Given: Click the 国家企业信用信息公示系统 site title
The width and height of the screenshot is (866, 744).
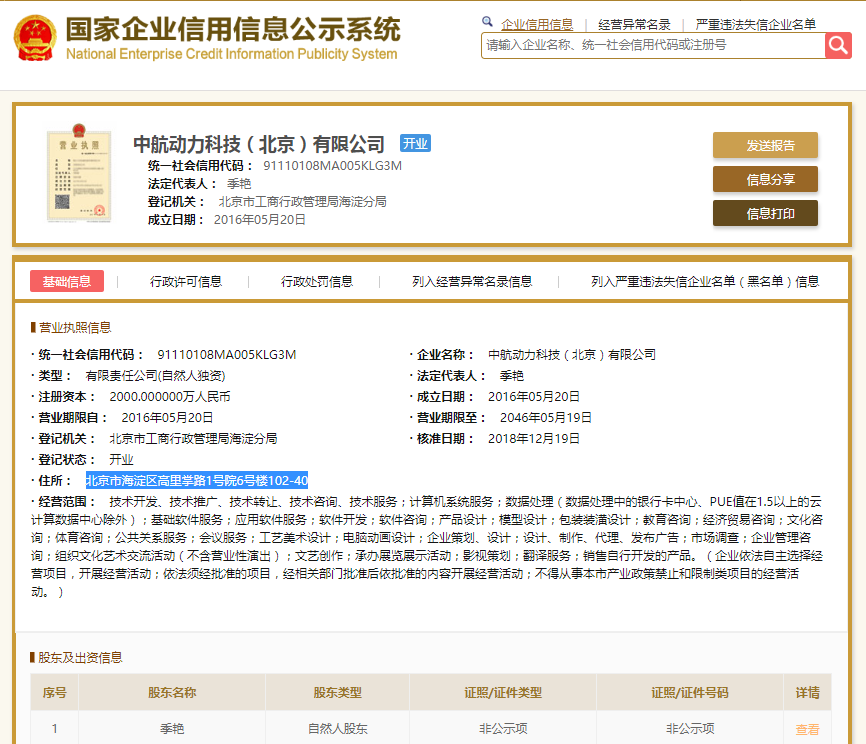Looking at the screenshot, I should point(233,30).
